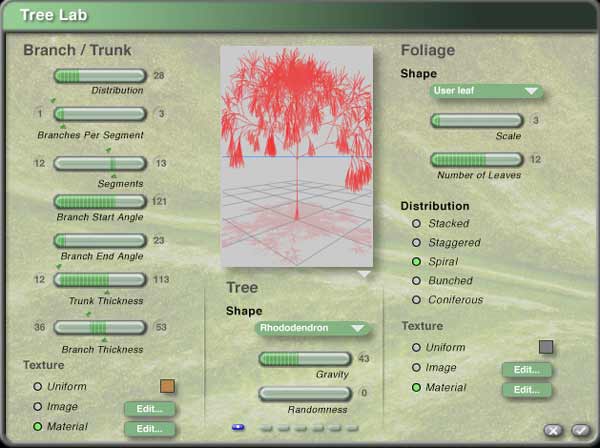Open the triangle menu below tree preview
Screen dimensions: 600x448
[x=364, y=274]
